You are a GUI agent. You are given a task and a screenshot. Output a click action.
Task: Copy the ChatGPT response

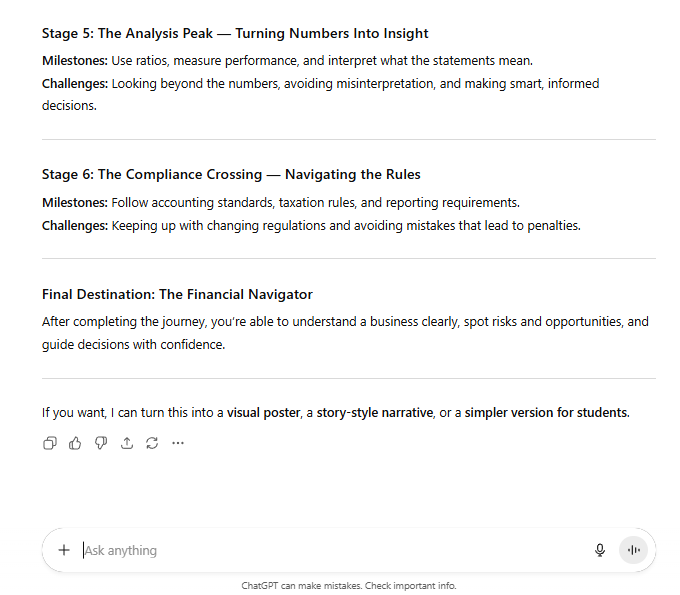[x=50, y=443]
